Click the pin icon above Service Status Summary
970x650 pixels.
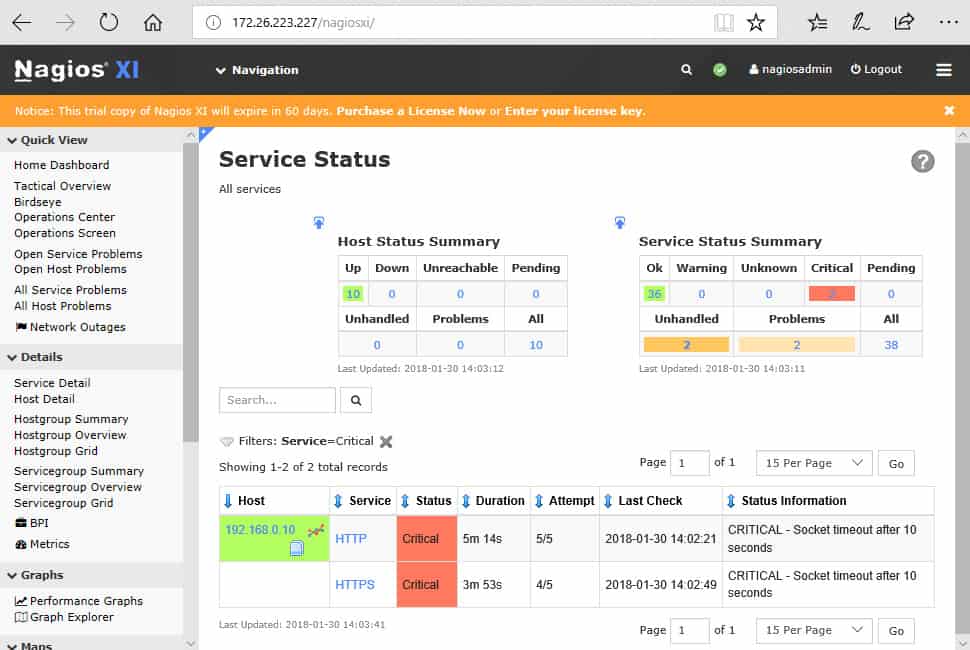click(620, 223)
